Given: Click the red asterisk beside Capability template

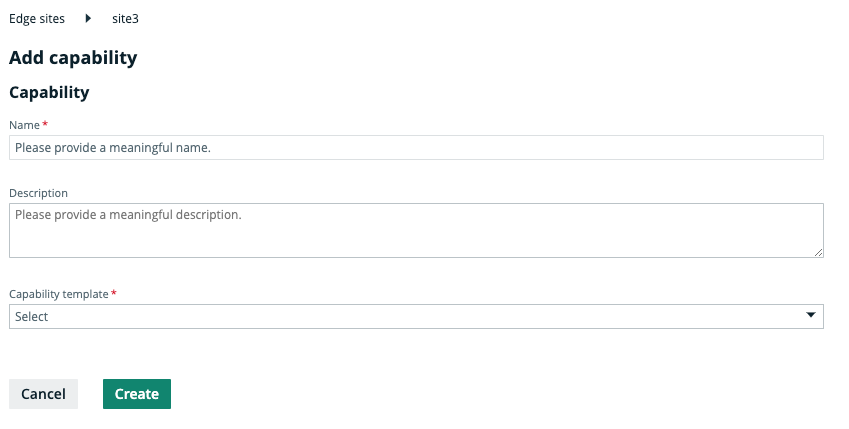Looking at the screenshot, I should click(x=113, y=294).
